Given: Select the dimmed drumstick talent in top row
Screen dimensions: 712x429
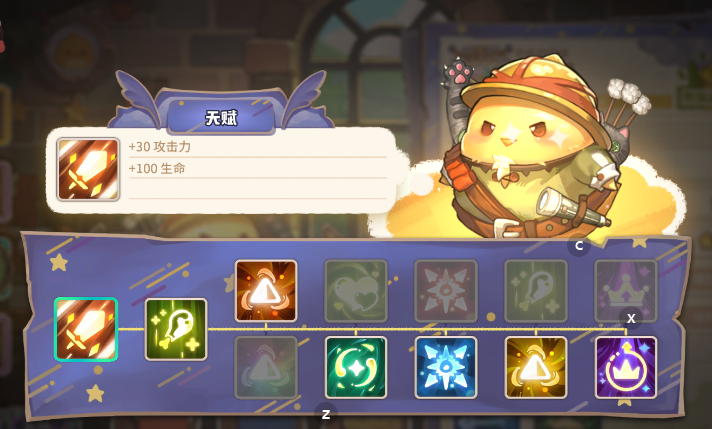Looking at the screenshot, I should (536, 291).
